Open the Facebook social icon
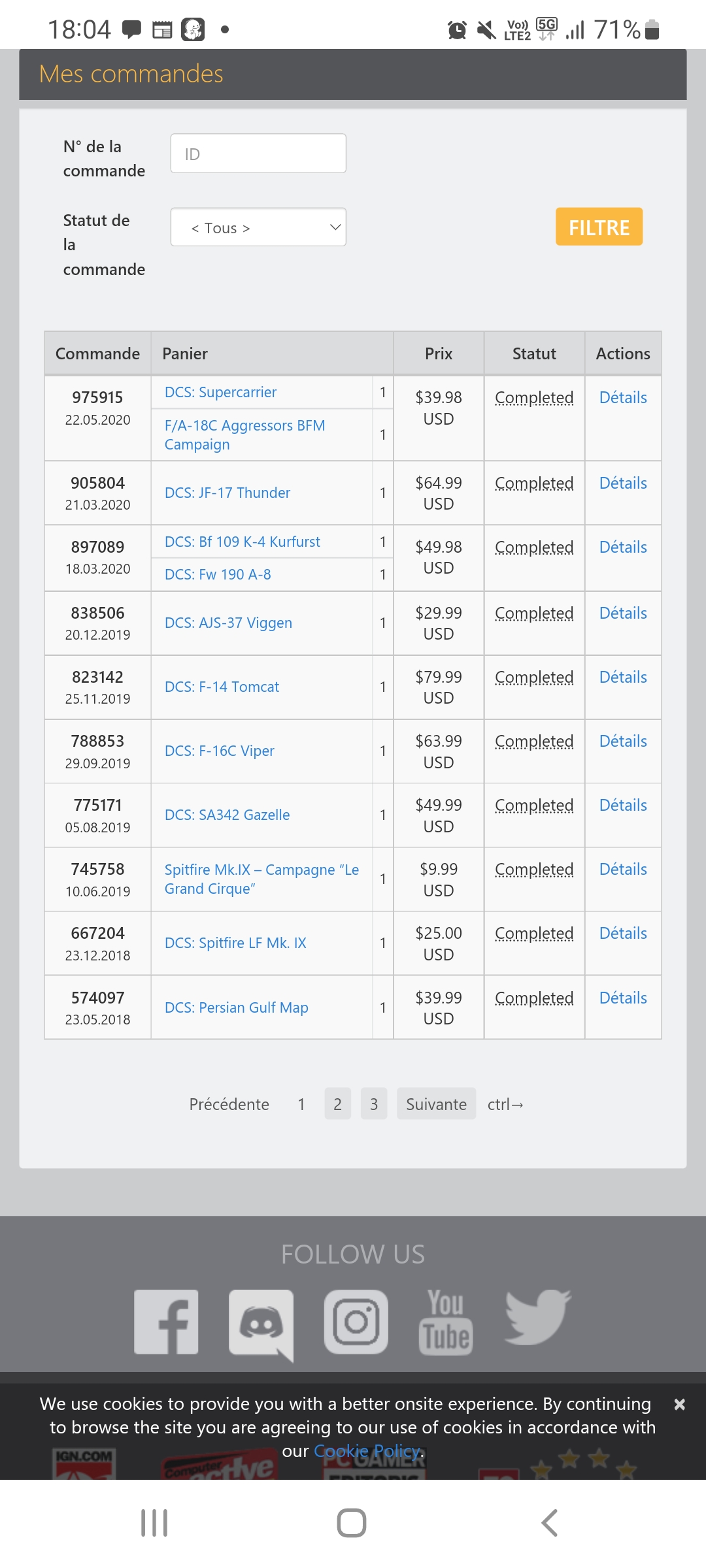This screenshot has height=1568, width=706. click(x=166, y=1322)
